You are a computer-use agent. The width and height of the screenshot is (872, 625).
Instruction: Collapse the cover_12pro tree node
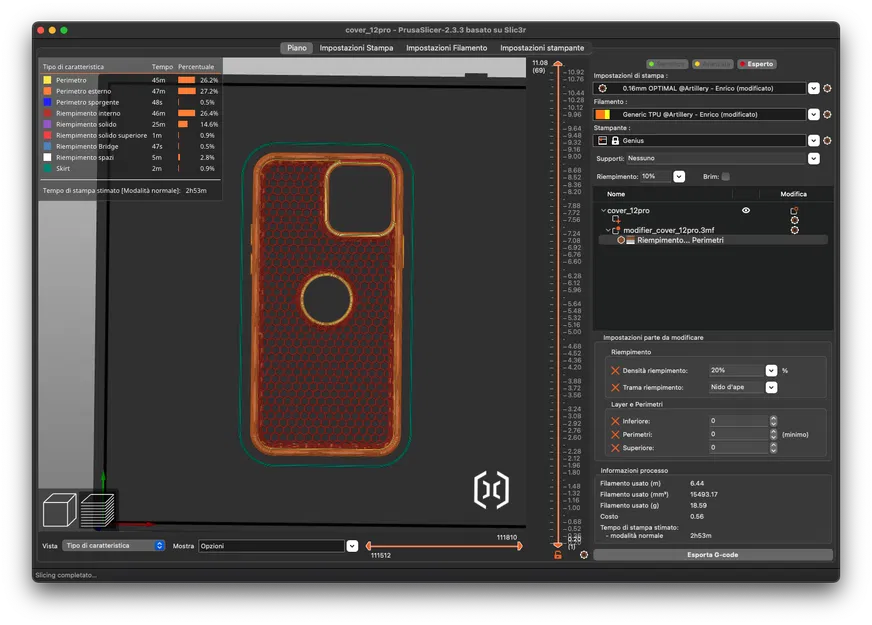tap(603, 211)
